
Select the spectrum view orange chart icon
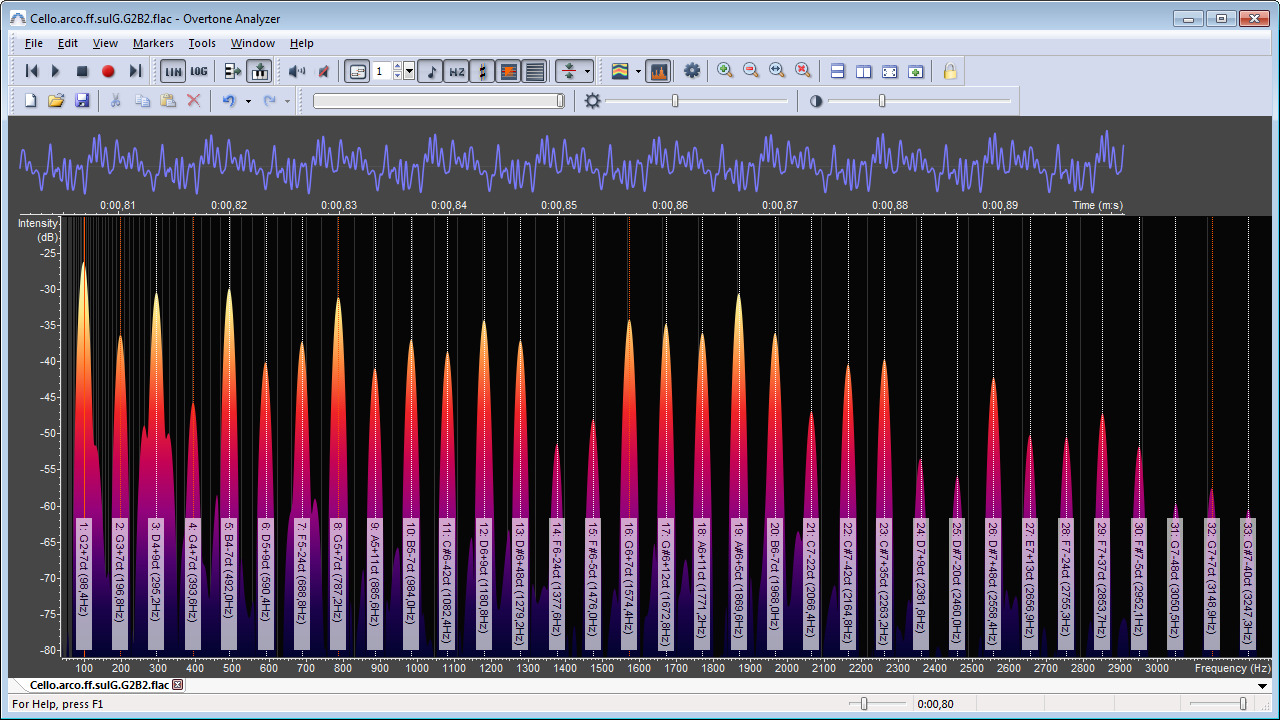[x=658, y=71]
